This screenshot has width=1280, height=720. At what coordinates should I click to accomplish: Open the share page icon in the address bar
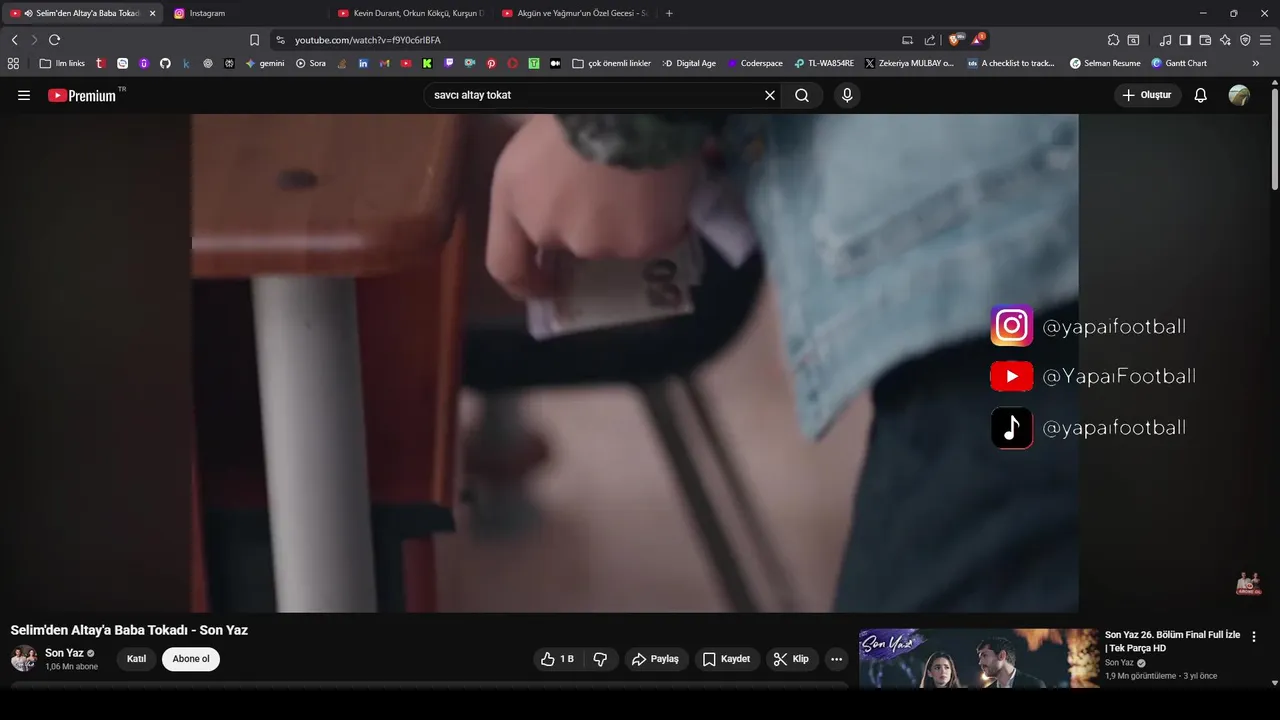(930, 40)
